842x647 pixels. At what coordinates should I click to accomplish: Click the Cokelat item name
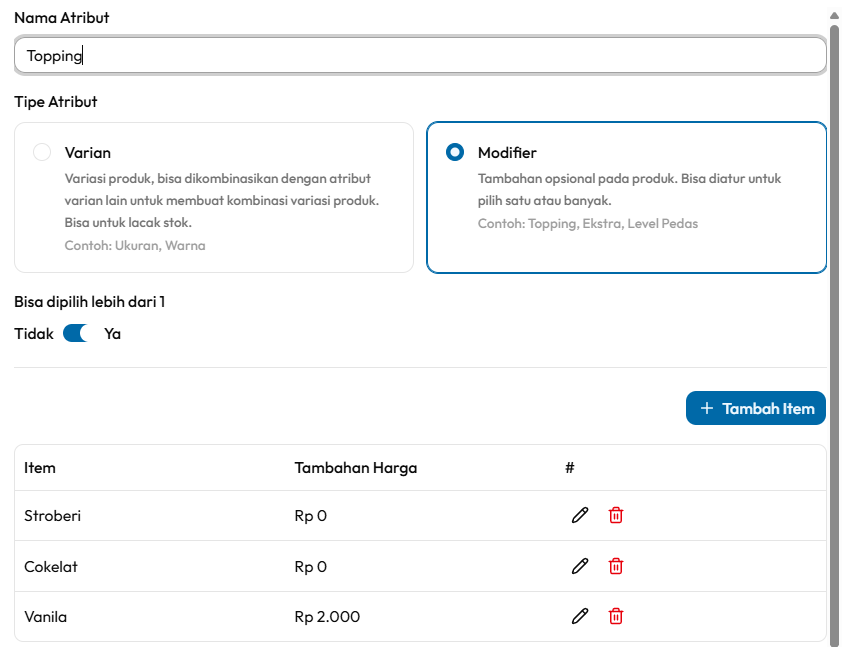(x=51, y=566)
